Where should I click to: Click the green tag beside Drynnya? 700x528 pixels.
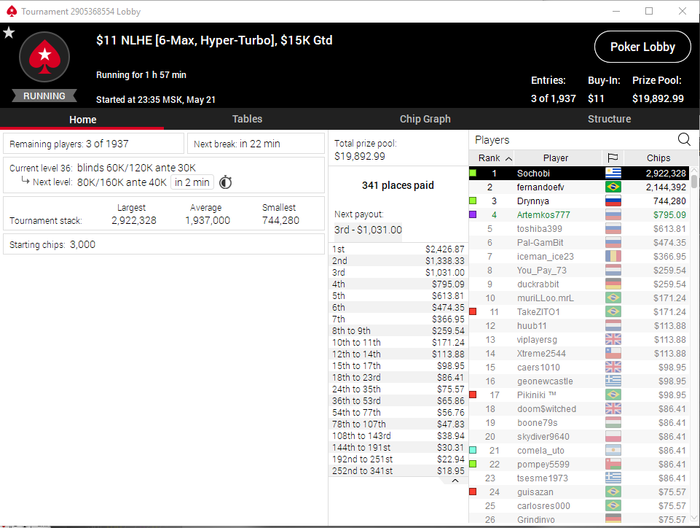point(473,201)
